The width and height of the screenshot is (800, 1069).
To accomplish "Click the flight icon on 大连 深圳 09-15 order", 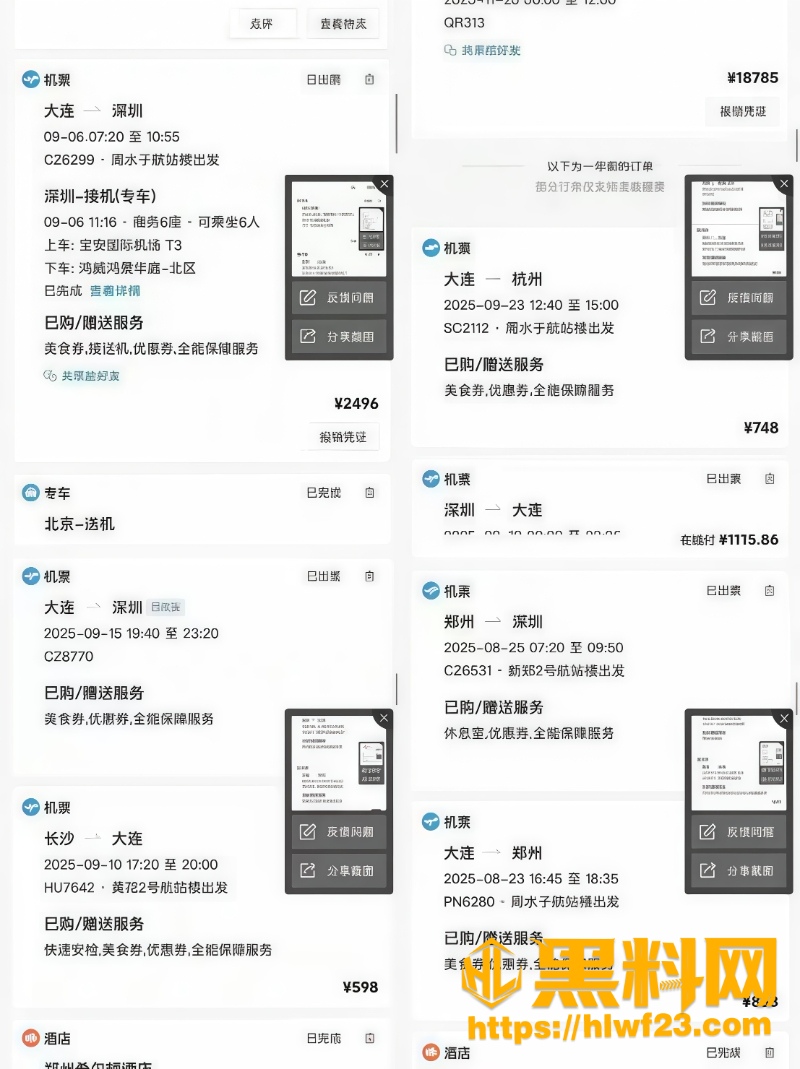I will [x=31, y=576].
